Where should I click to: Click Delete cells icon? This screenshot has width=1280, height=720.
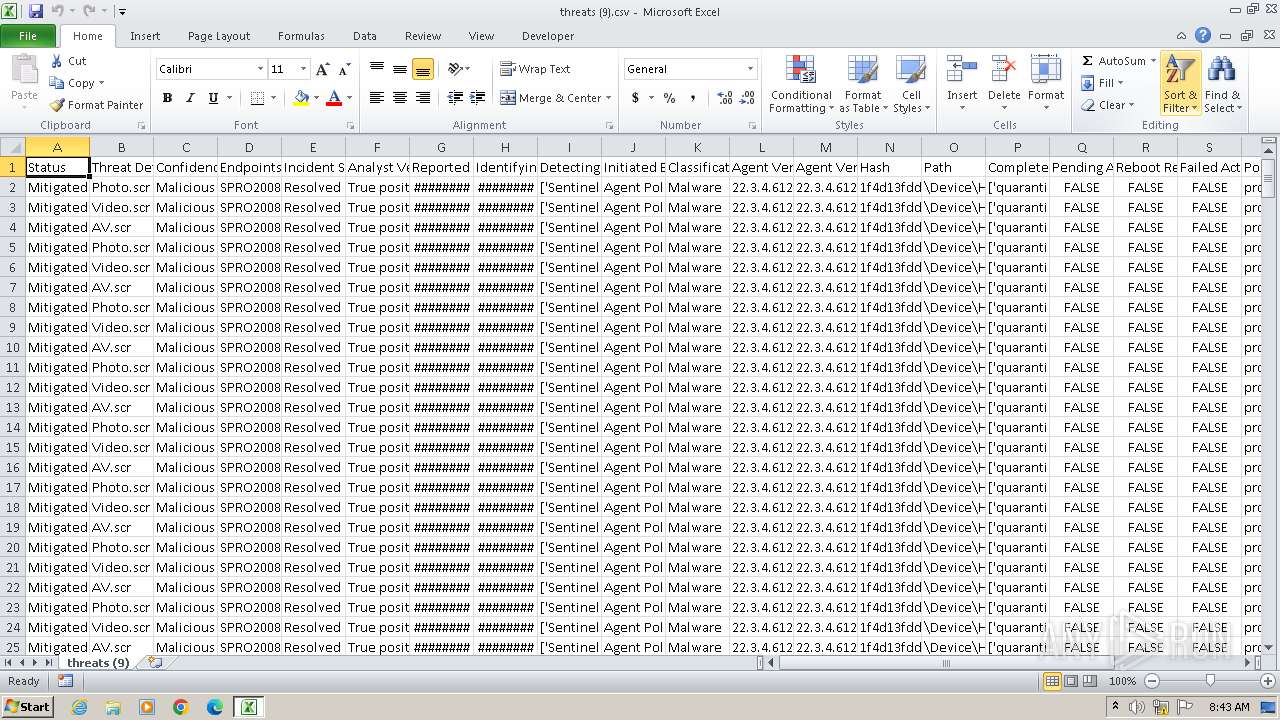(1004, 68)
